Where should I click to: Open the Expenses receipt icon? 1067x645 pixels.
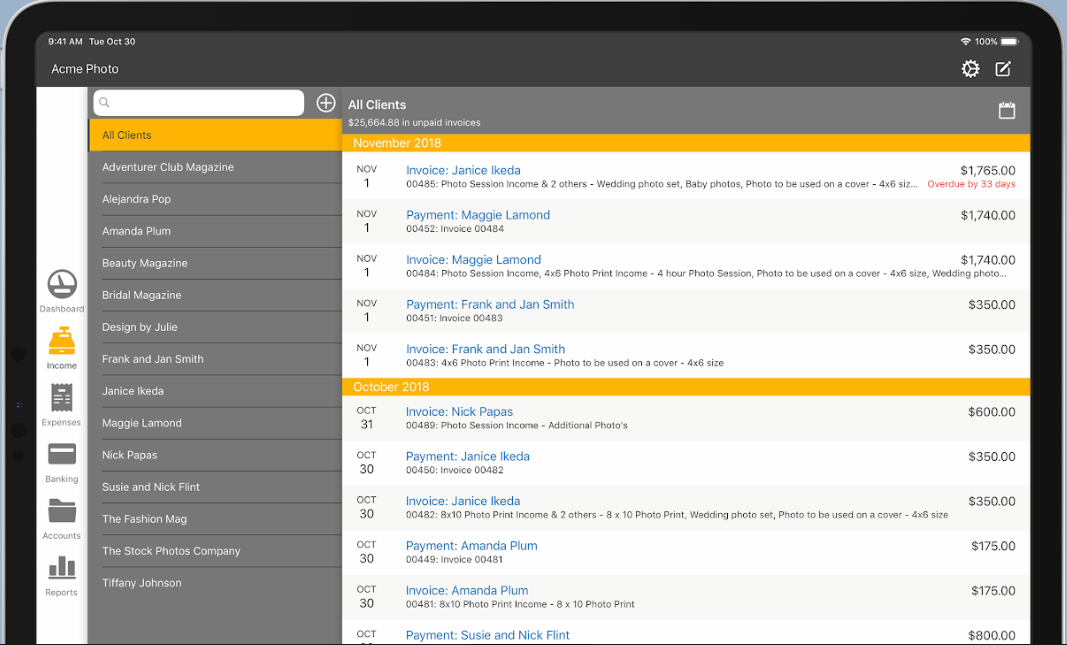(x=61, y=399)
